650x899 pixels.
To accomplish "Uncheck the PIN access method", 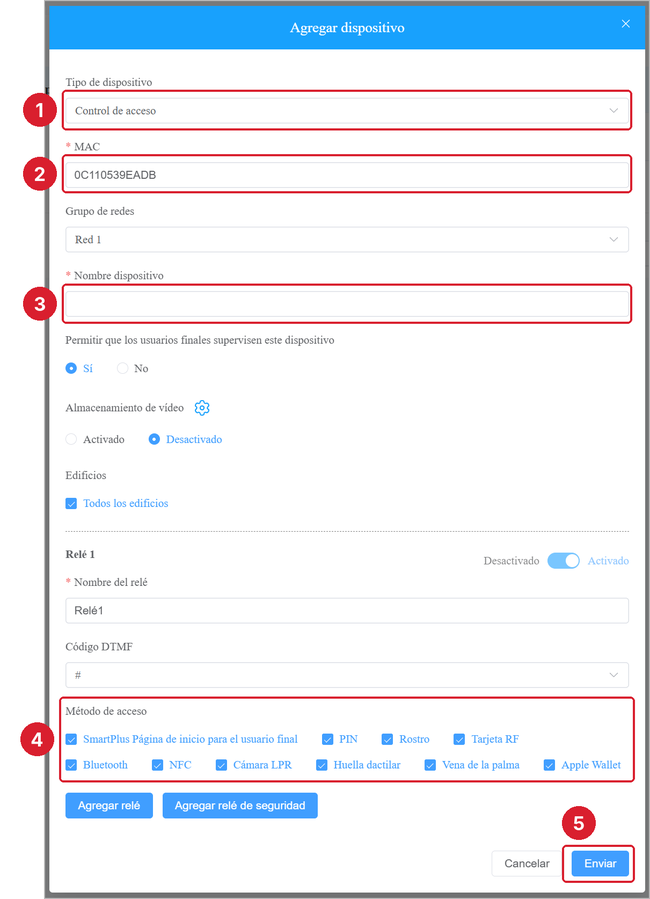I will (327, 739).
